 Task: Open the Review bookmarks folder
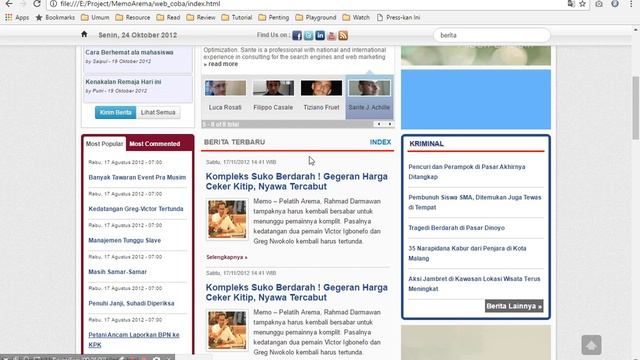pyautogui.click(x=200, y=18)
